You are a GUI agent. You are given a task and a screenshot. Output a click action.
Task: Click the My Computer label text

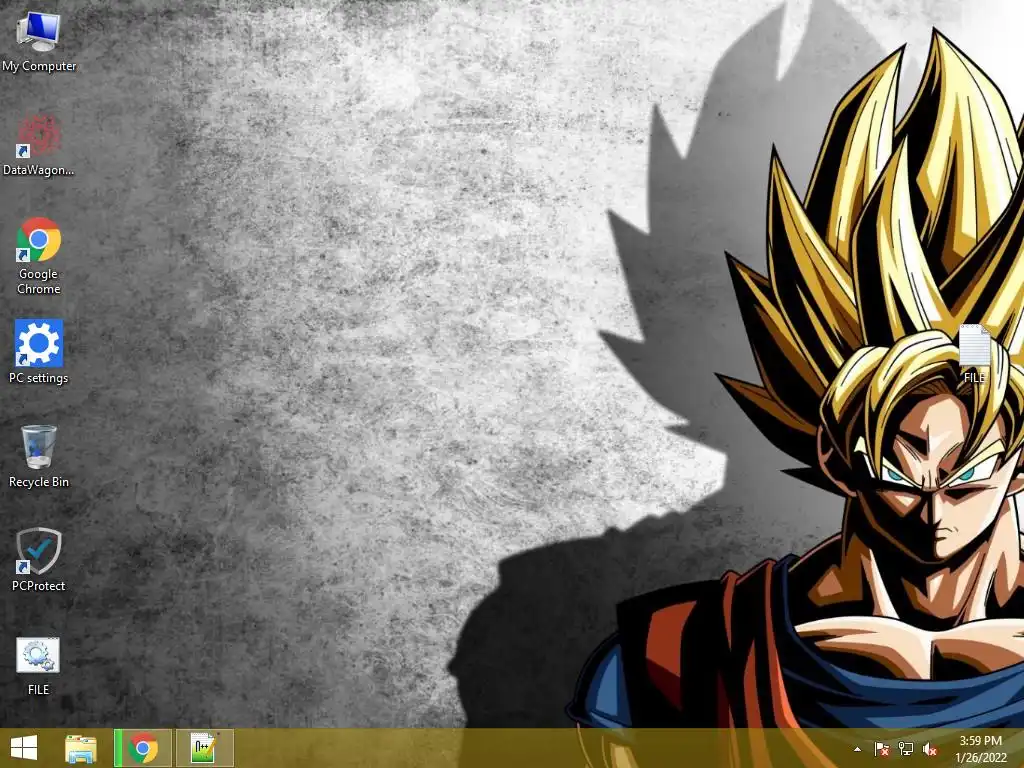tap(39, 66)
